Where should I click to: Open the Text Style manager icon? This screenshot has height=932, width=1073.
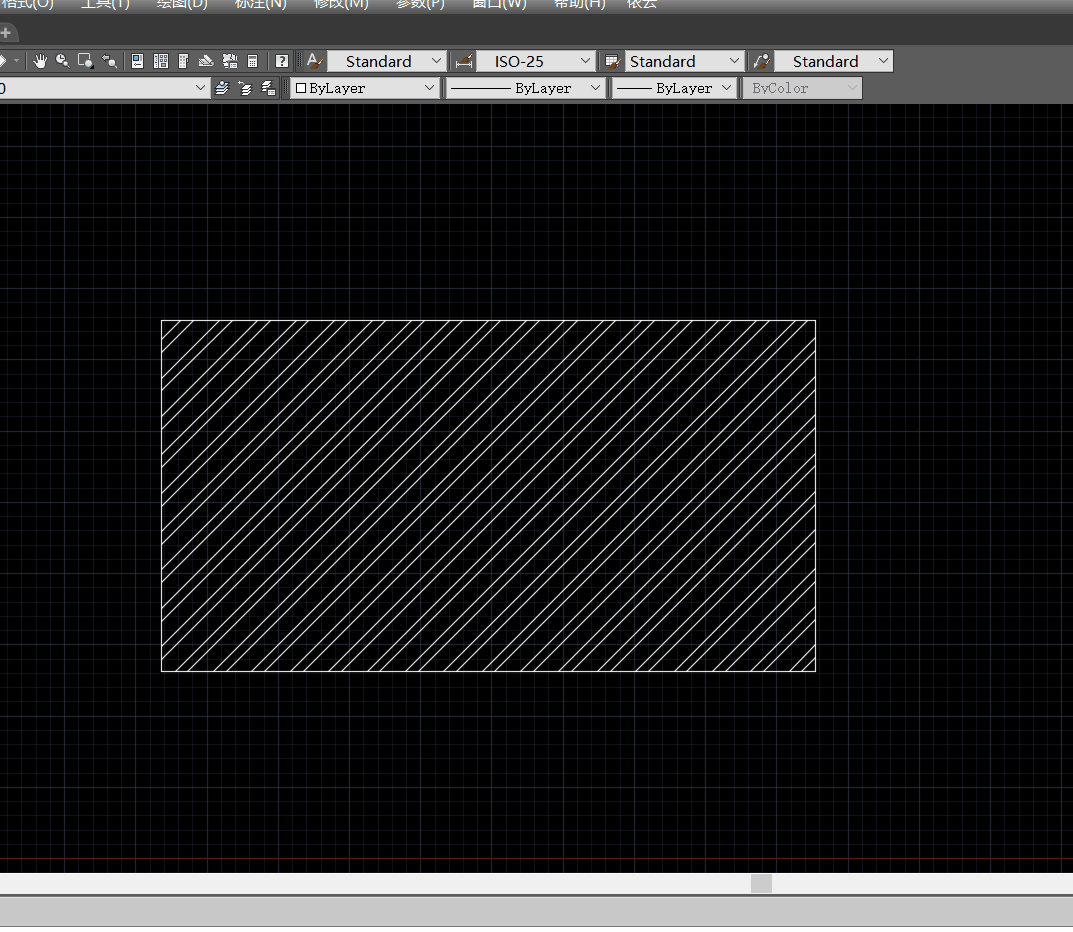tap(314, 61)
